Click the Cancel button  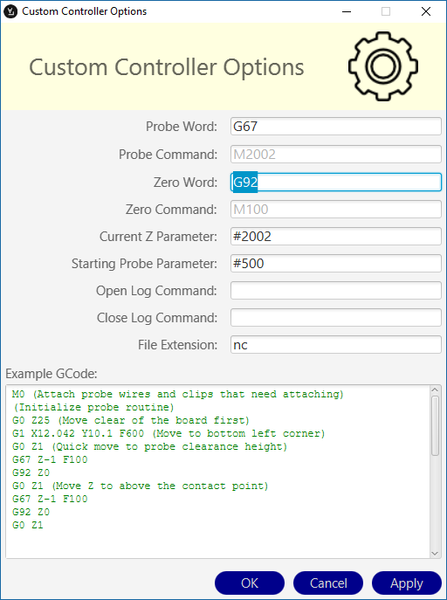pyautogui.click(x=328, y=583)
